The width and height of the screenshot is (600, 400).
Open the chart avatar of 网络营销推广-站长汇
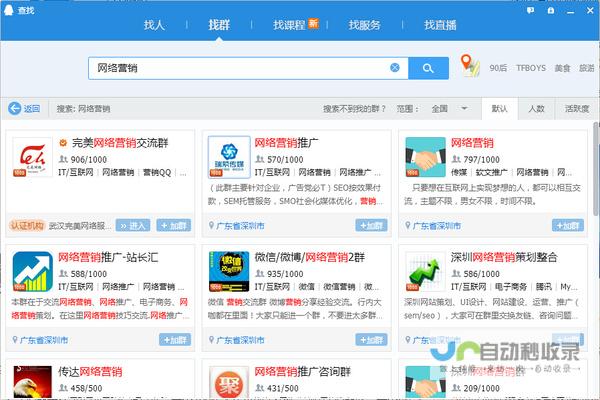[x=33, y=271]
